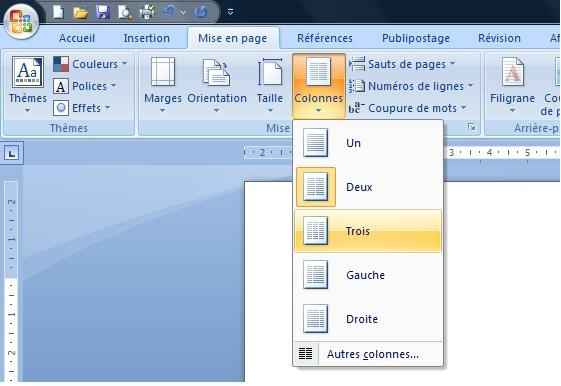Screen dimensions: 561x386
Task: Click the tab stop selector on ruler
Action: tap(12, 153)
